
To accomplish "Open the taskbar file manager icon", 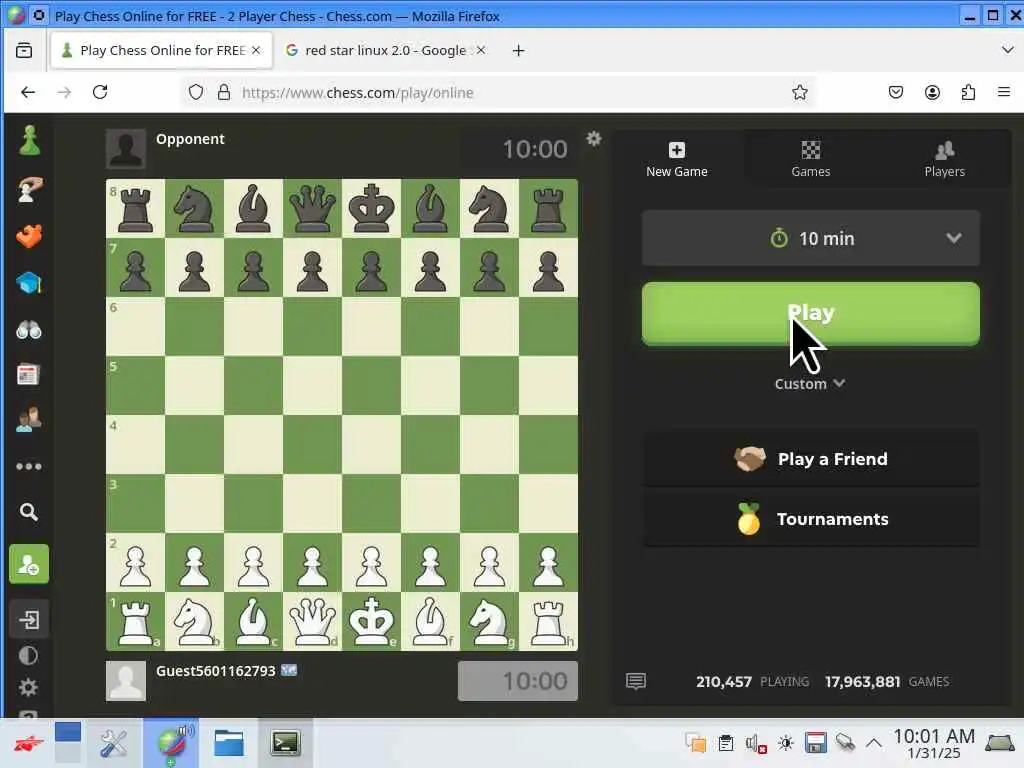I will [229, 743].
